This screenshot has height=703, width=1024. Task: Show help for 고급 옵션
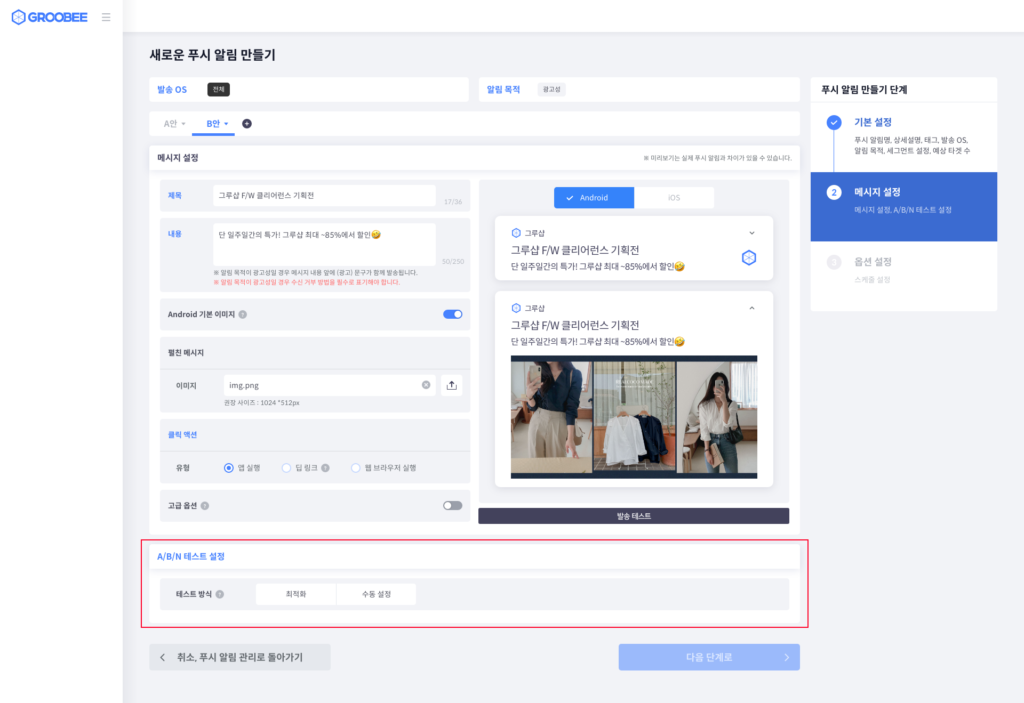tap(205, 506)
